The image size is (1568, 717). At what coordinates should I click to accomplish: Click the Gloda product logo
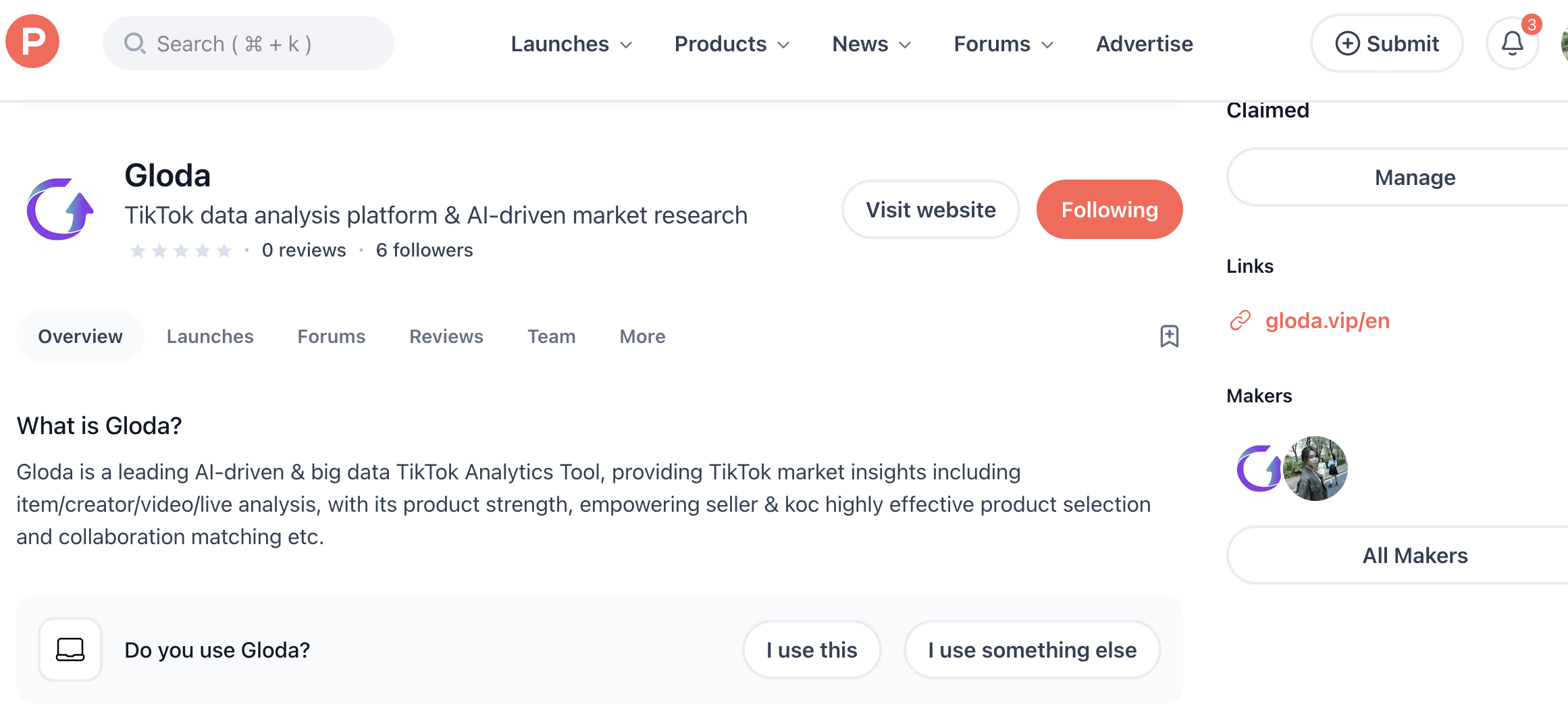(x=59, y=209)
